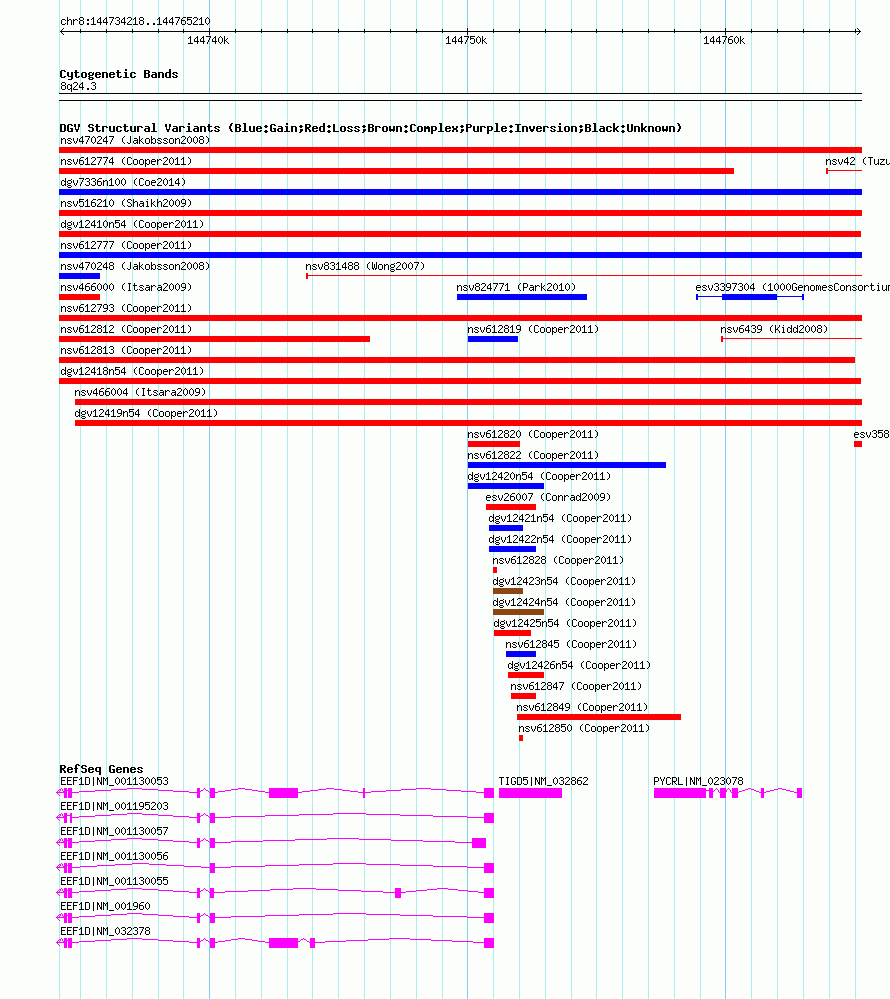This screenshot has height=999, width=890.
Task: Click red bar beneath nsv612812 (Cooper2011)
Action: coord(215,339)
